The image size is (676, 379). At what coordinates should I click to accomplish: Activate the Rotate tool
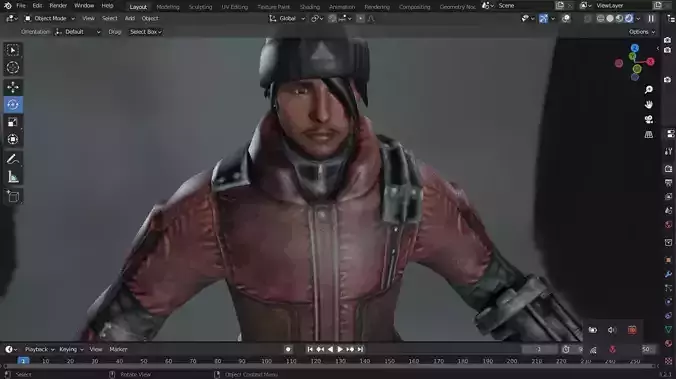[x=13, y=104]
